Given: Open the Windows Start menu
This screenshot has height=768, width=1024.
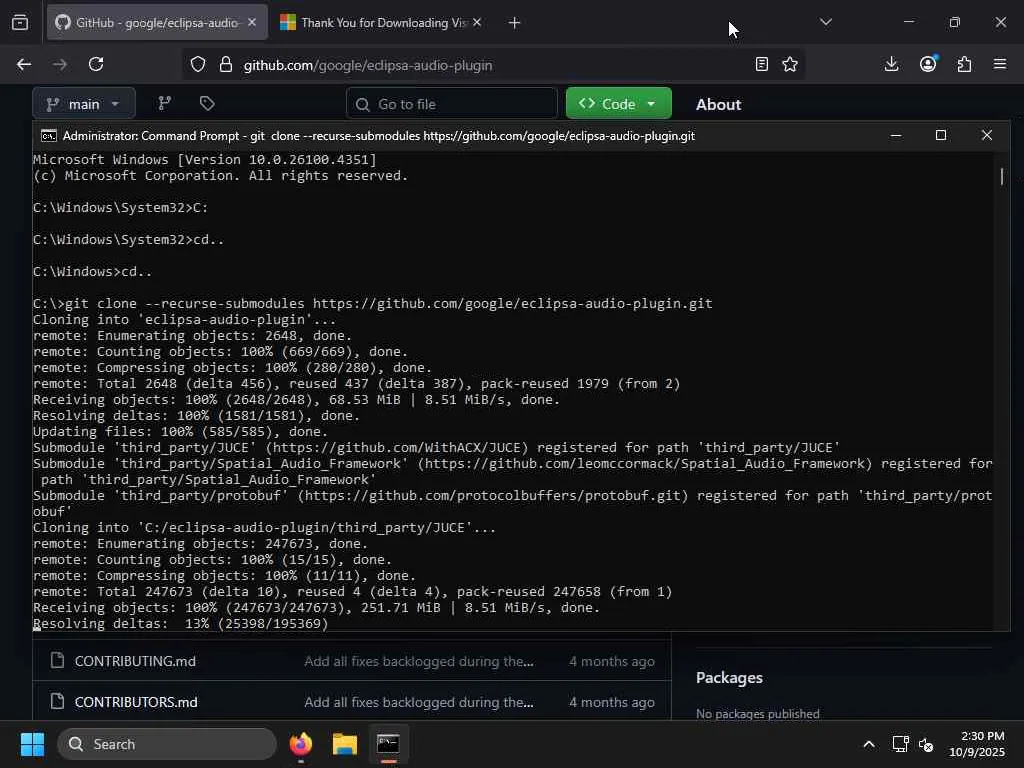Looking at the screenshot, I should (x=32, y=744).
